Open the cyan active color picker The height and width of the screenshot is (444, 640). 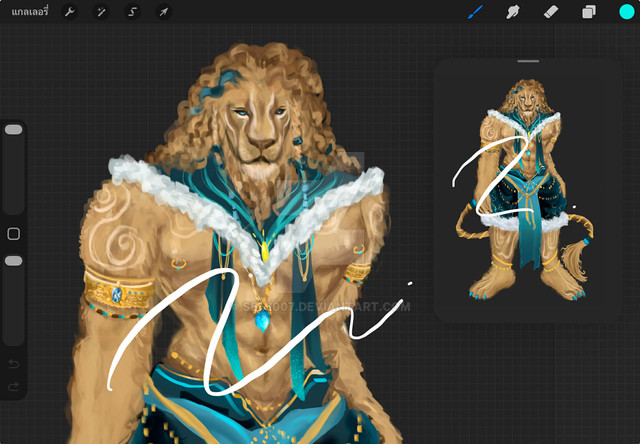(627, 12)
